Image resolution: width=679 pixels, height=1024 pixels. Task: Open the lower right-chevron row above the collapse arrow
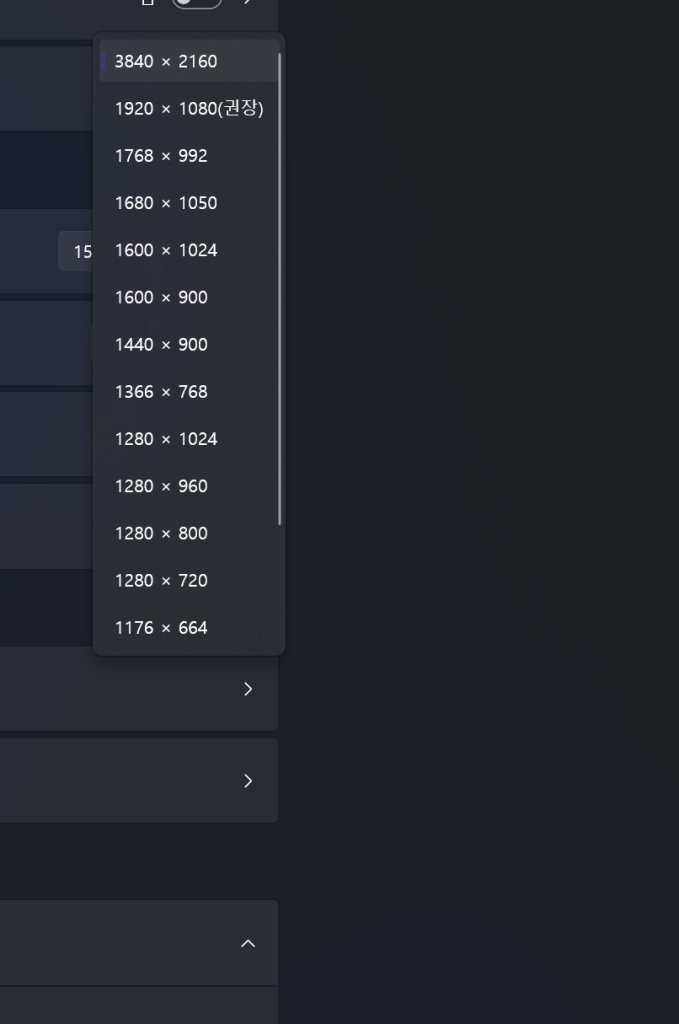tap(248, 781)
